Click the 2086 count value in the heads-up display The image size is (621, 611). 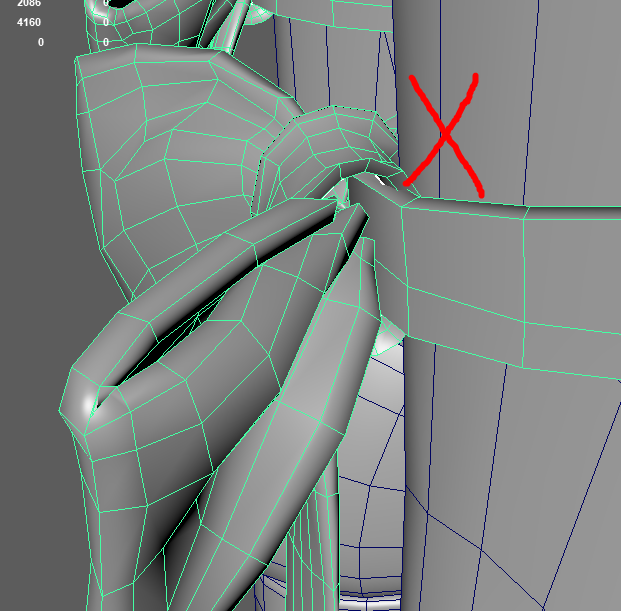[29, 3]
